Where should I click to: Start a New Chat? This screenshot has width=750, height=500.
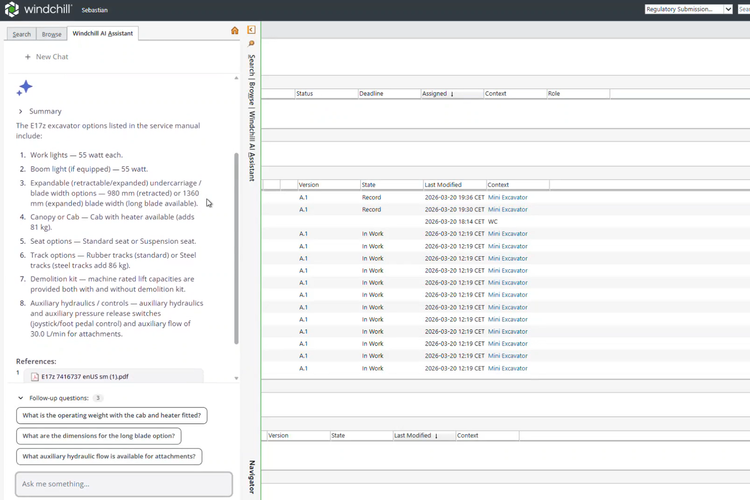click(x=47, y=57)
